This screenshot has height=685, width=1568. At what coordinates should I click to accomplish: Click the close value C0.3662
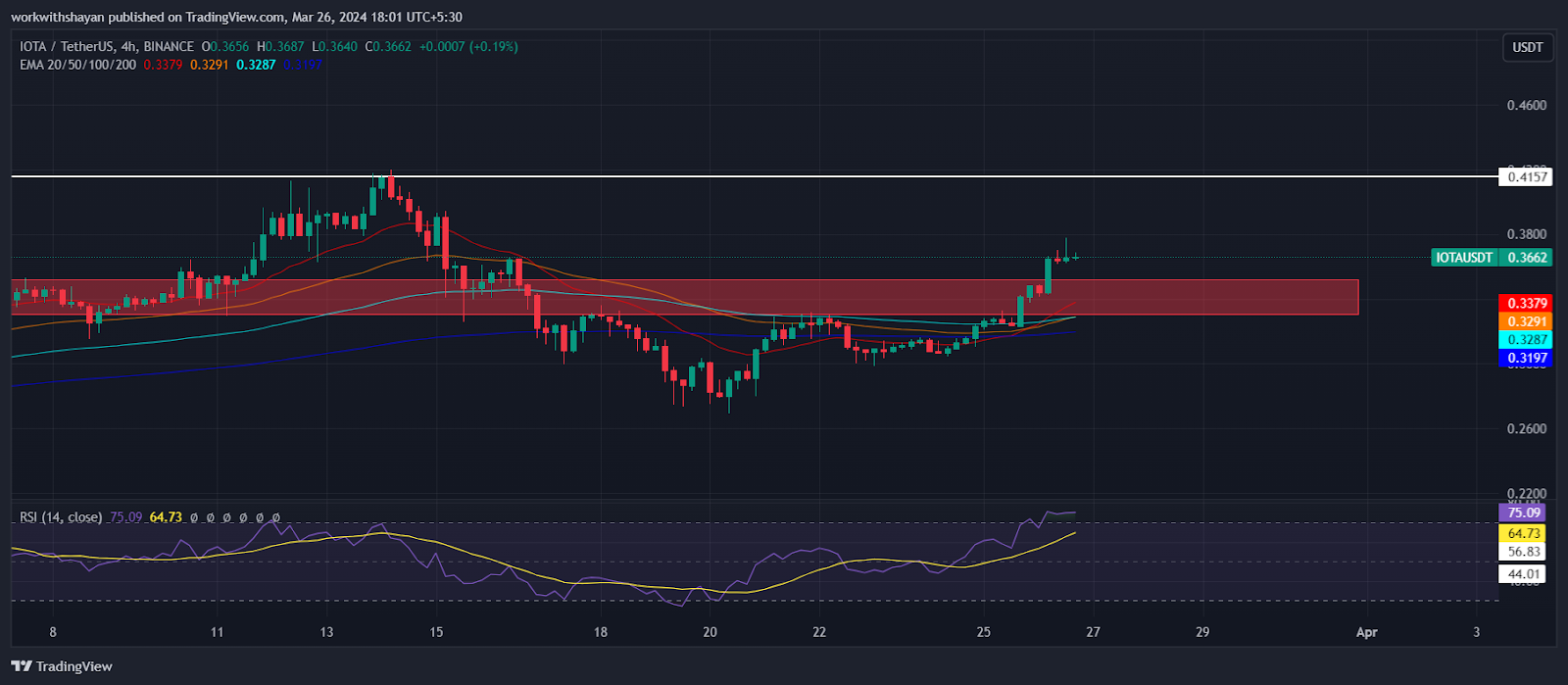(389, 46)
